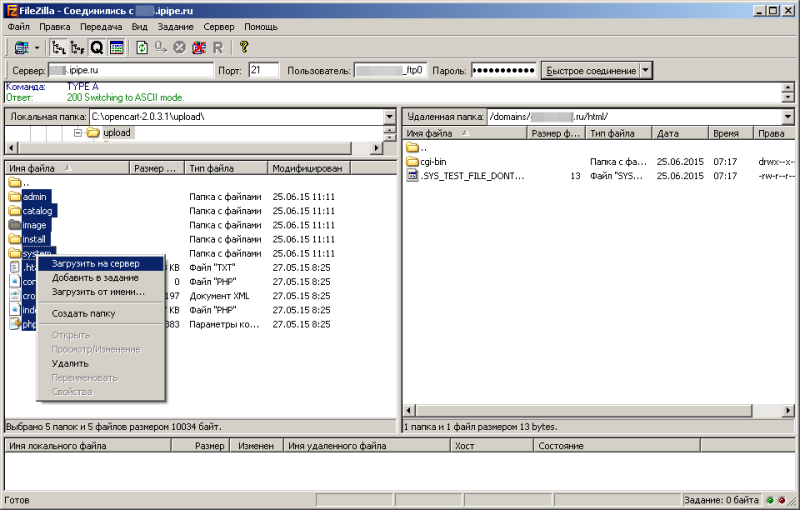Expand the quick connect history dropdown arrow
Screen dimensions: 800x510
pos(646,71)
